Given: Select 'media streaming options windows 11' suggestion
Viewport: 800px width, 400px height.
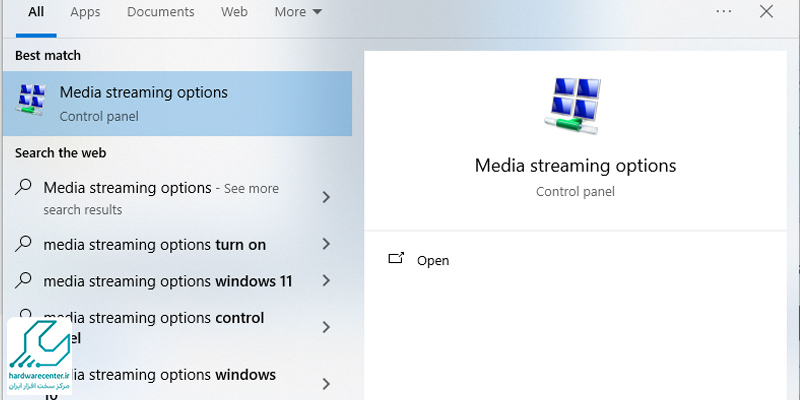Looking at the screenshot, I should (x=168, y=281).
